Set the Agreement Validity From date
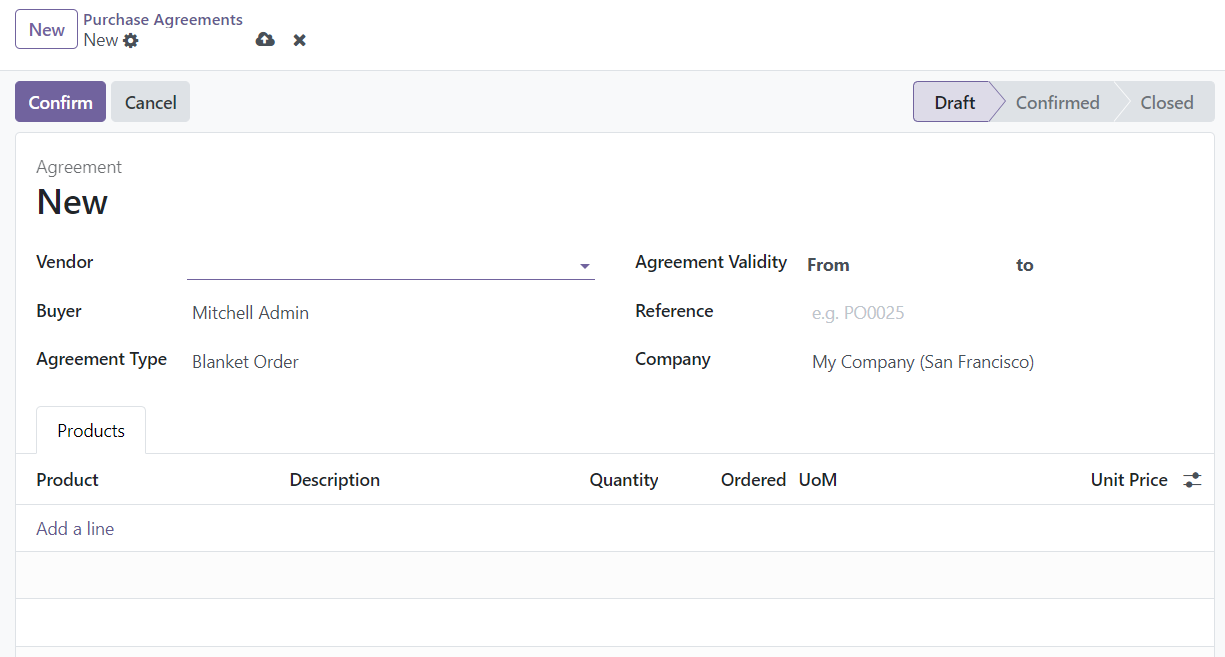 tap(930, 265)
